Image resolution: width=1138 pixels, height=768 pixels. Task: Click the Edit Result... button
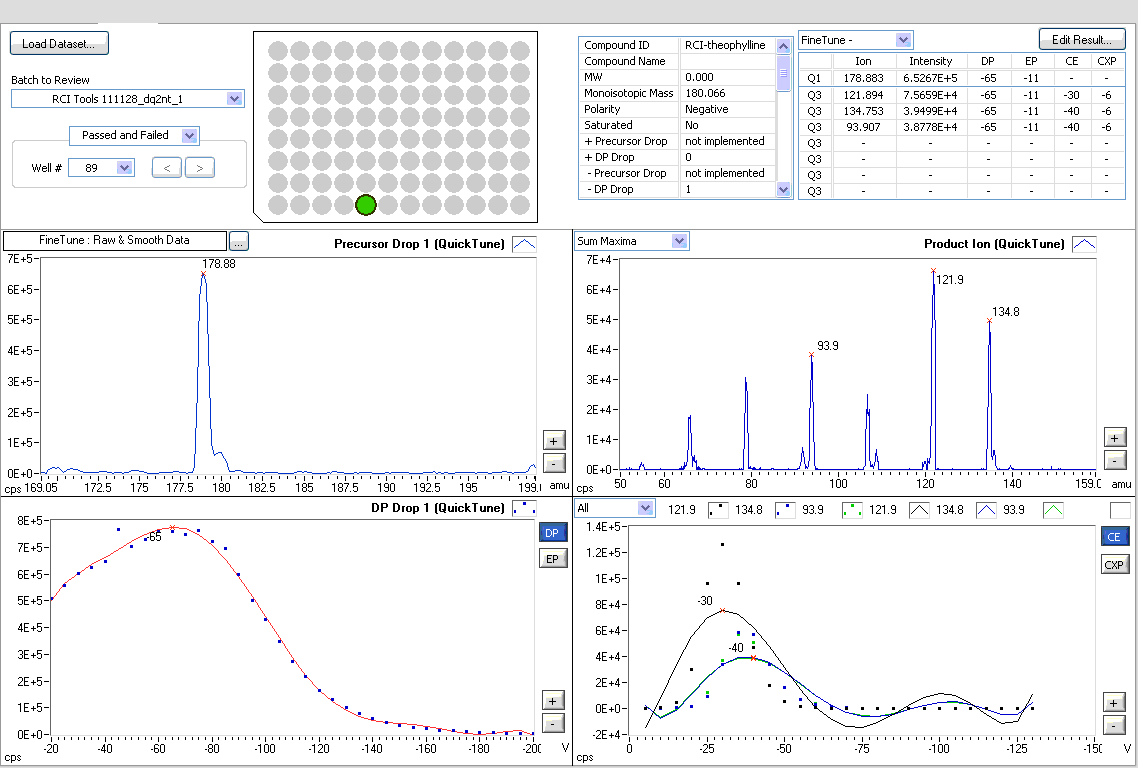[1081, 39]
